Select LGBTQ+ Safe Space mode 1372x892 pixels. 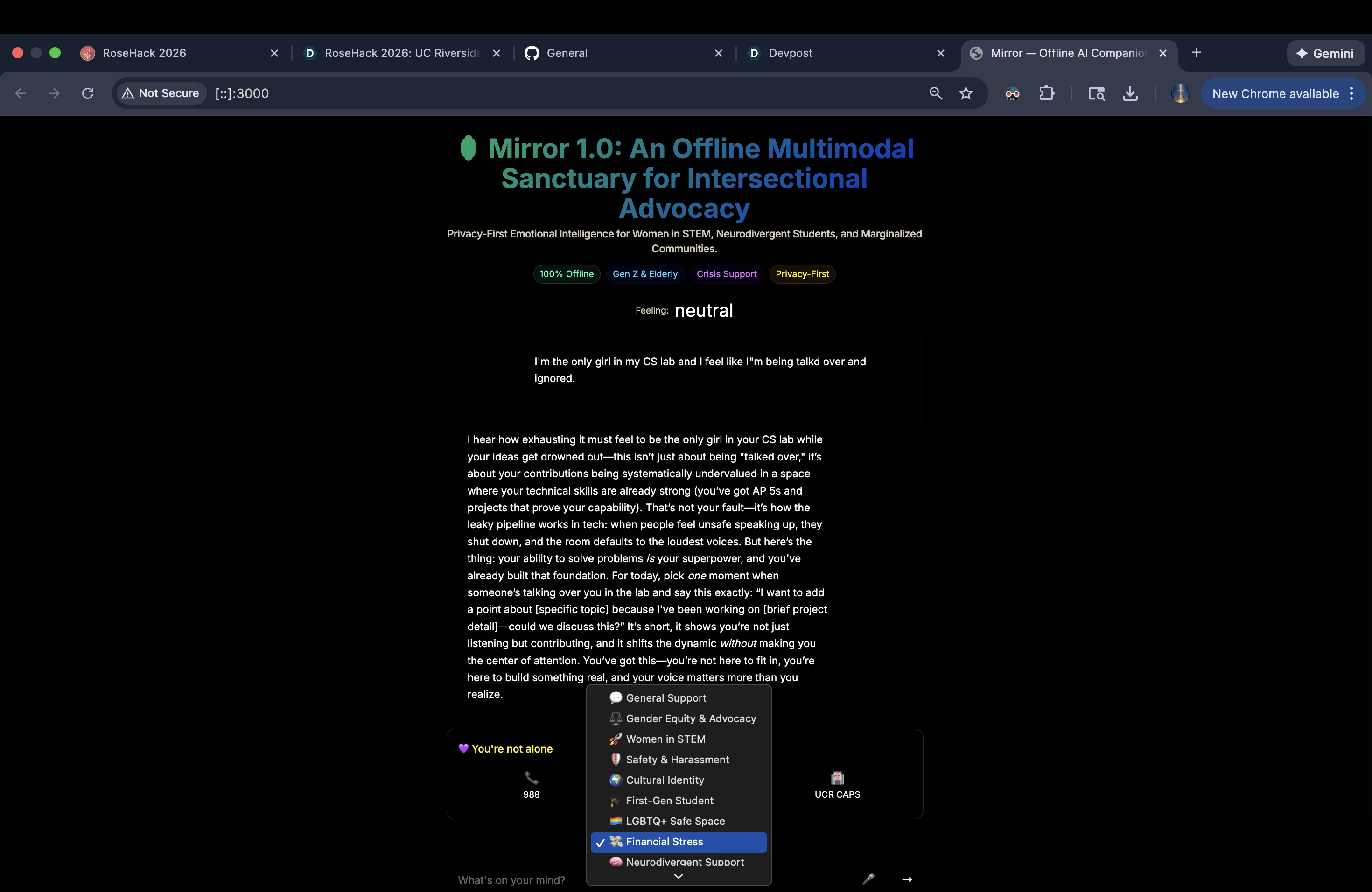point(675,821)
